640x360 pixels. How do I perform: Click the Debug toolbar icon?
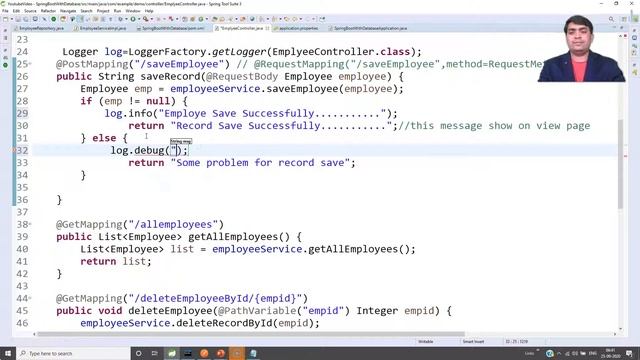[x=120, y=19]
